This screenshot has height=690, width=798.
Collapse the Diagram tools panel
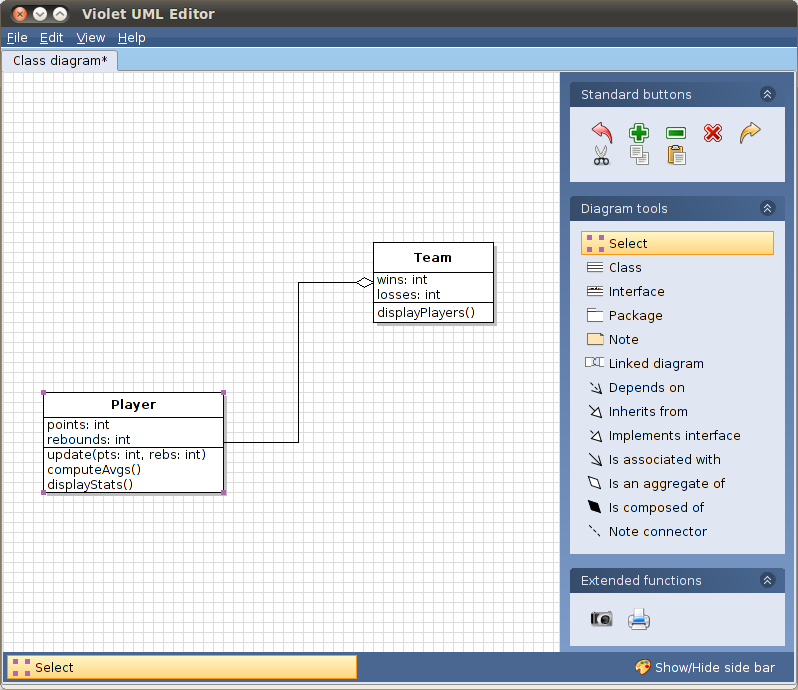767,208
